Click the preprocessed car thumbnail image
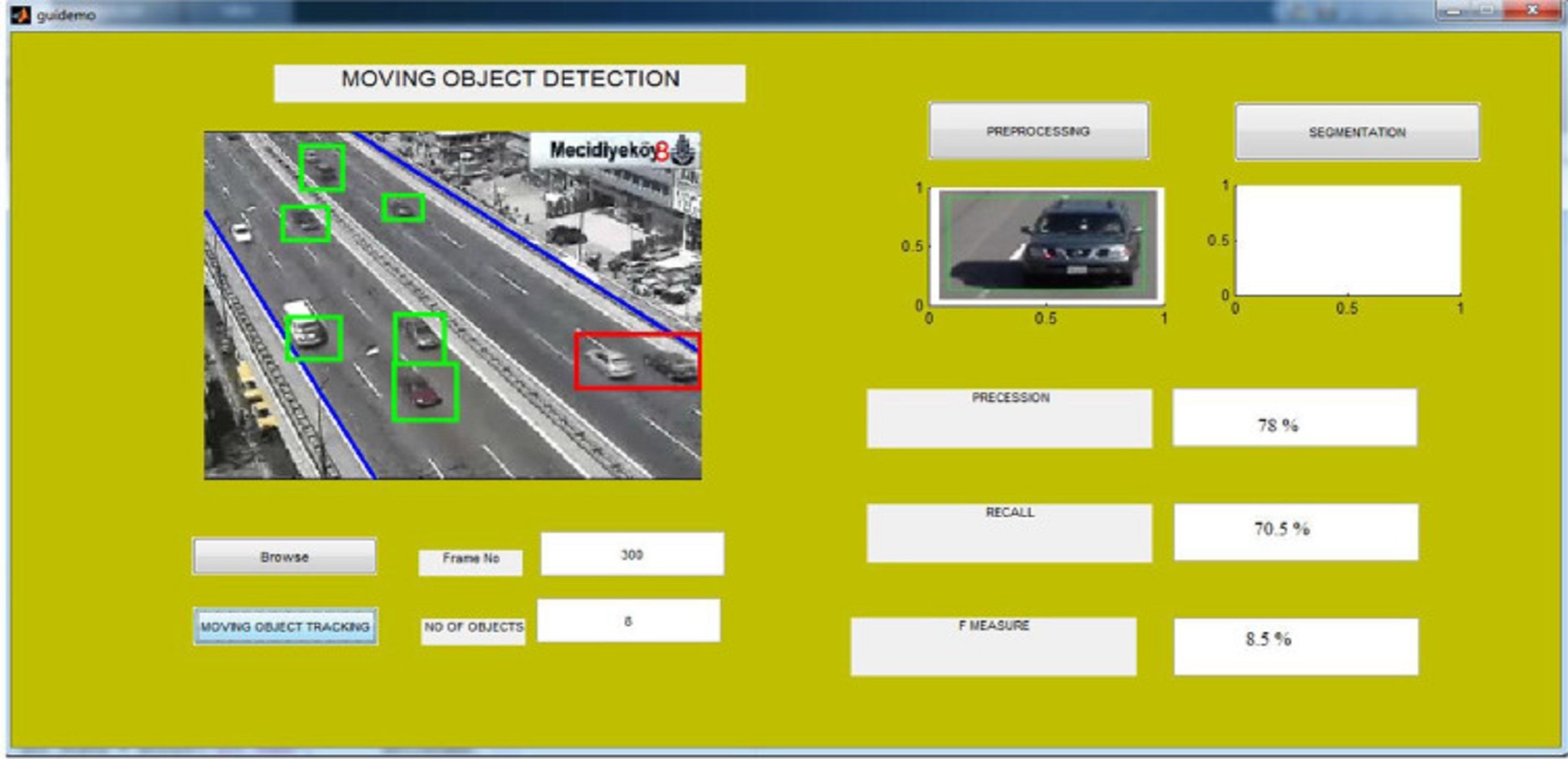The image size is (1568, 759). click(x=1046, y=245)
